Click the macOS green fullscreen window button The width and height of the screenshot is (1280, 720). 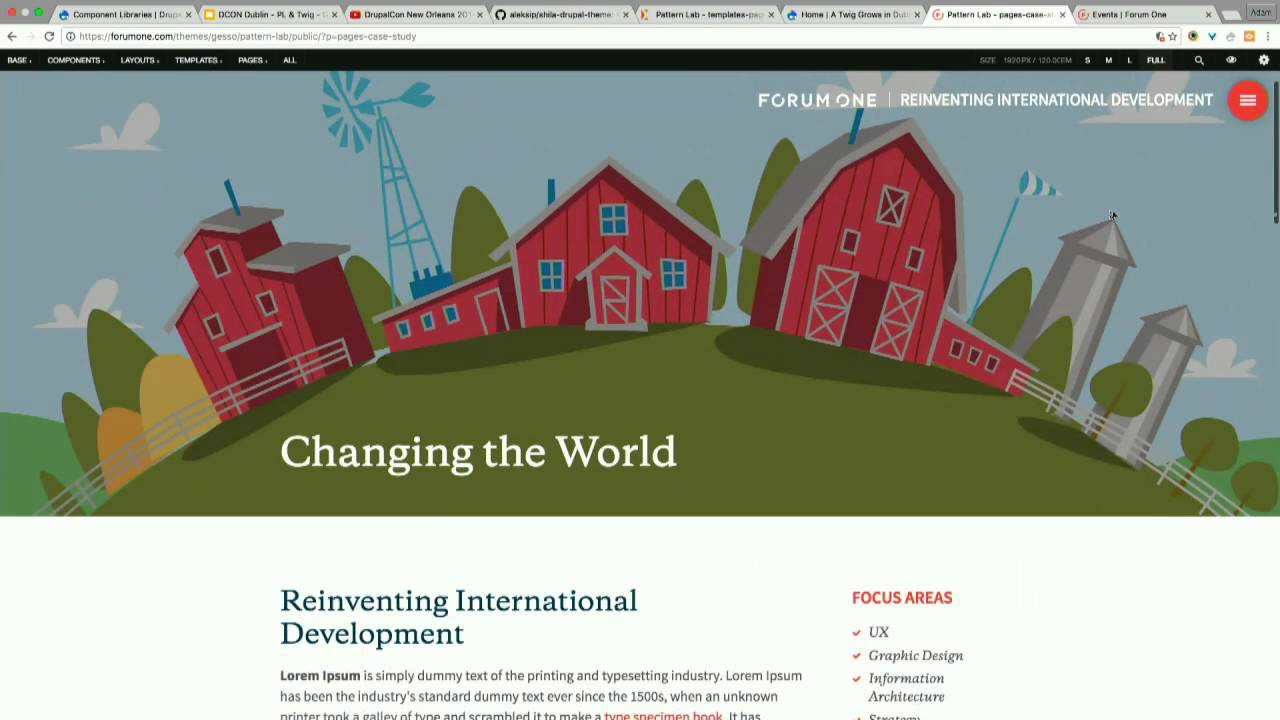(x=39, y=12)
